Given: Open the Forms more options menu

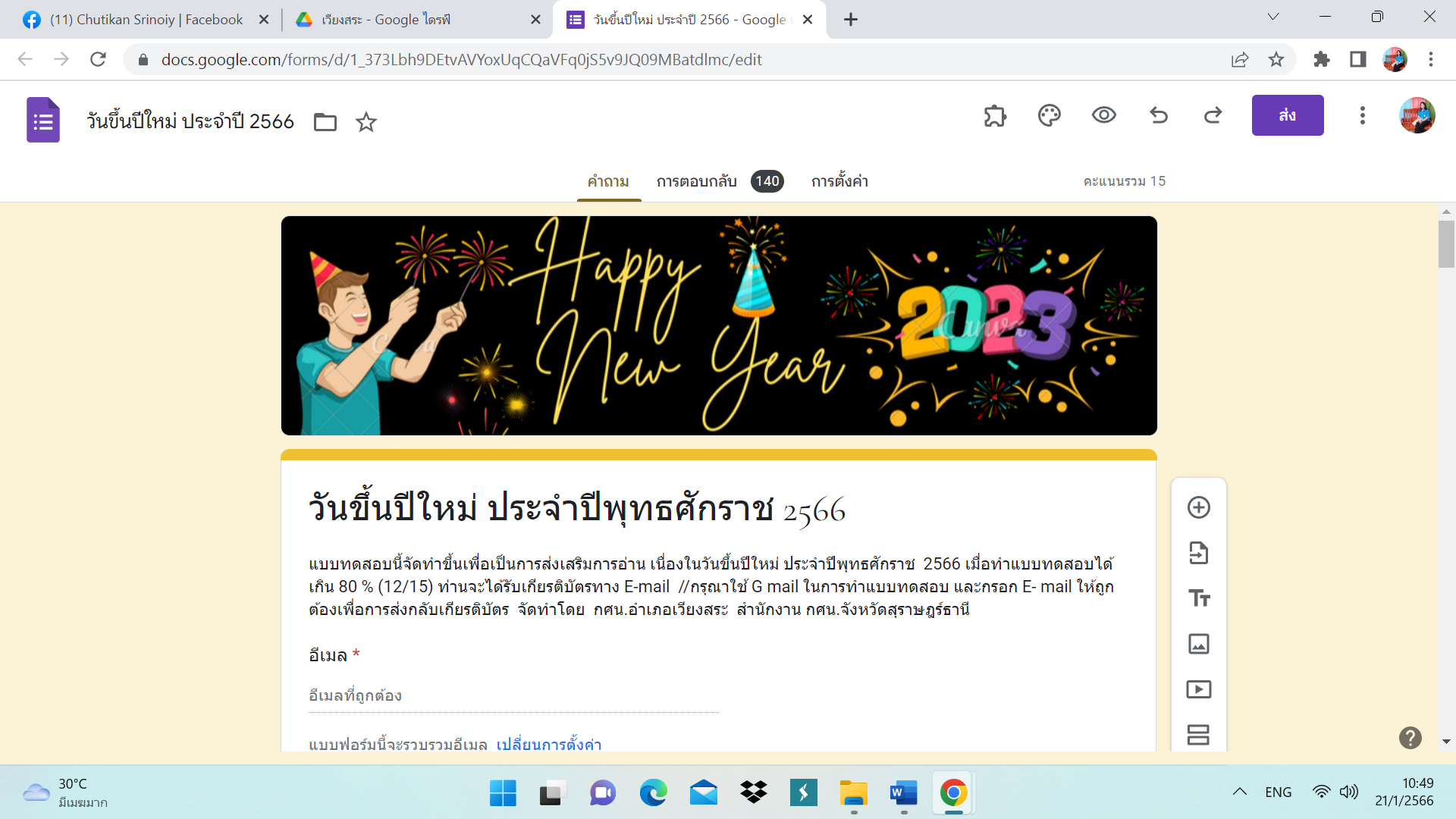Looking at the screenshot, I should pyautogui.click(x=1363, y=115).
